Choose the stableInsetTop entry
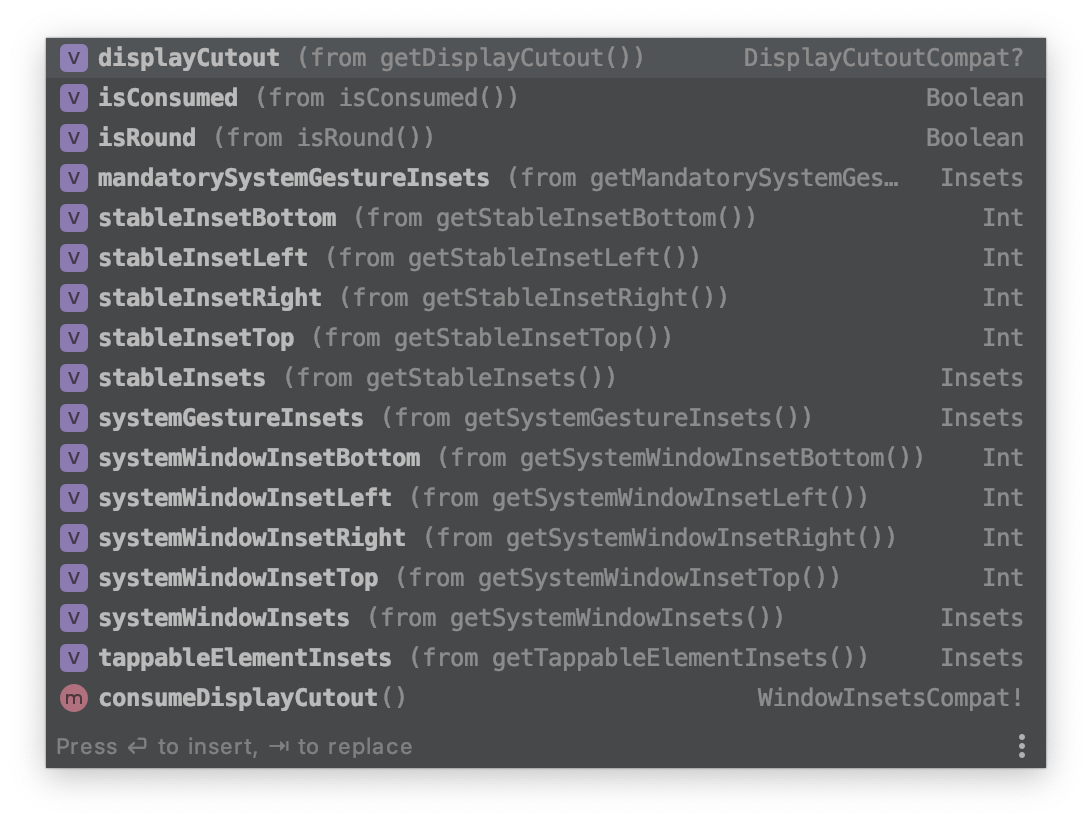 (546, 339)
